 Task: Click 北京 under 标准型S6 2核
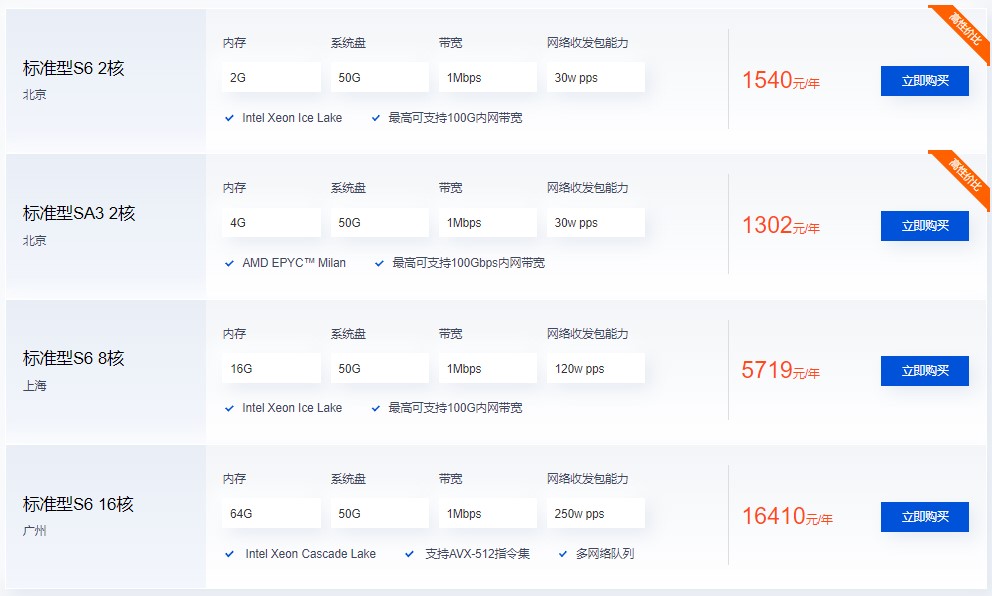[35, 95]
